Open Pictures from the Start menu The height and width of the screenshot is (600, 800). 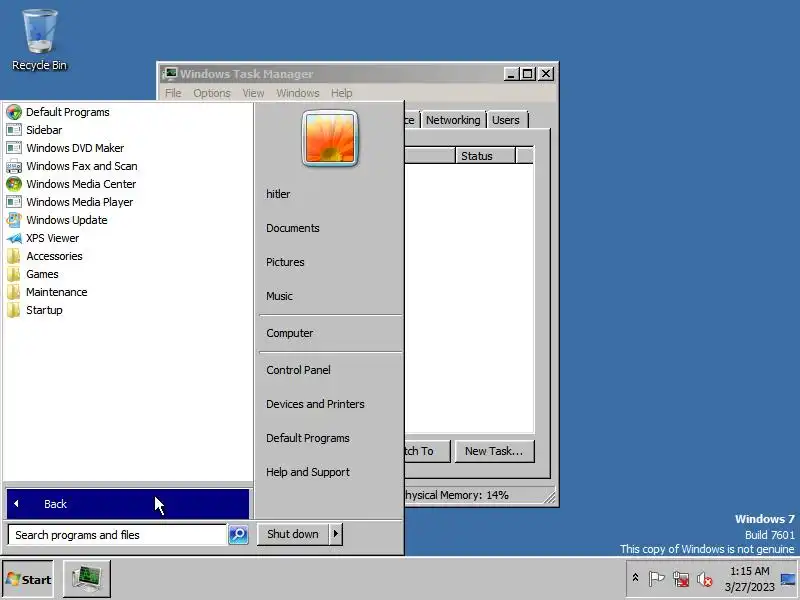point(285,262)
